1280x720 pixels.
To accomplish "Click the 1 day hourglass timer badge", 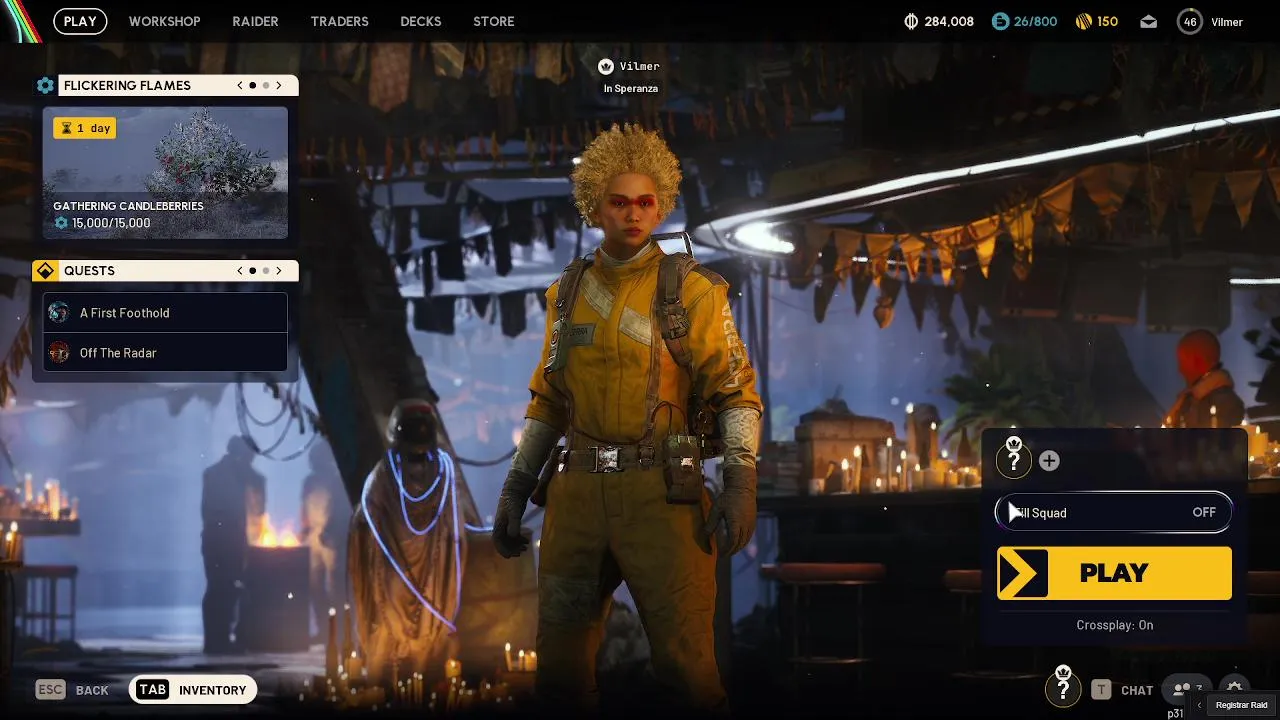I will point(84,128).
